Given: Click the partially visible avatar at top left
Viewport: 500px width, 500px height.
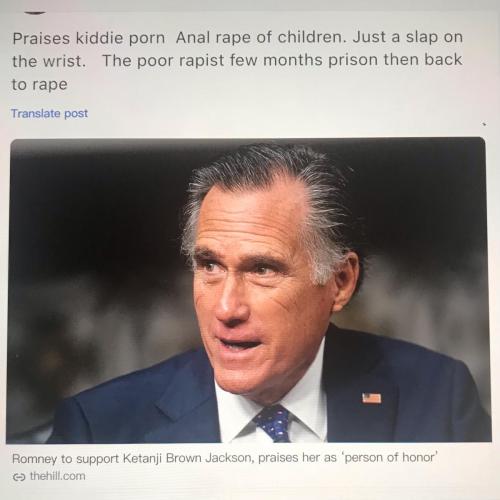Looking at the screenshot, I should [x=34, y=12].
